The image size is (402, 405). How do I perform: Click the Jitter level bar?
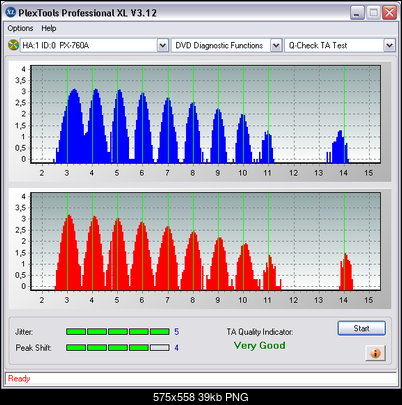(x=118, y=332)
